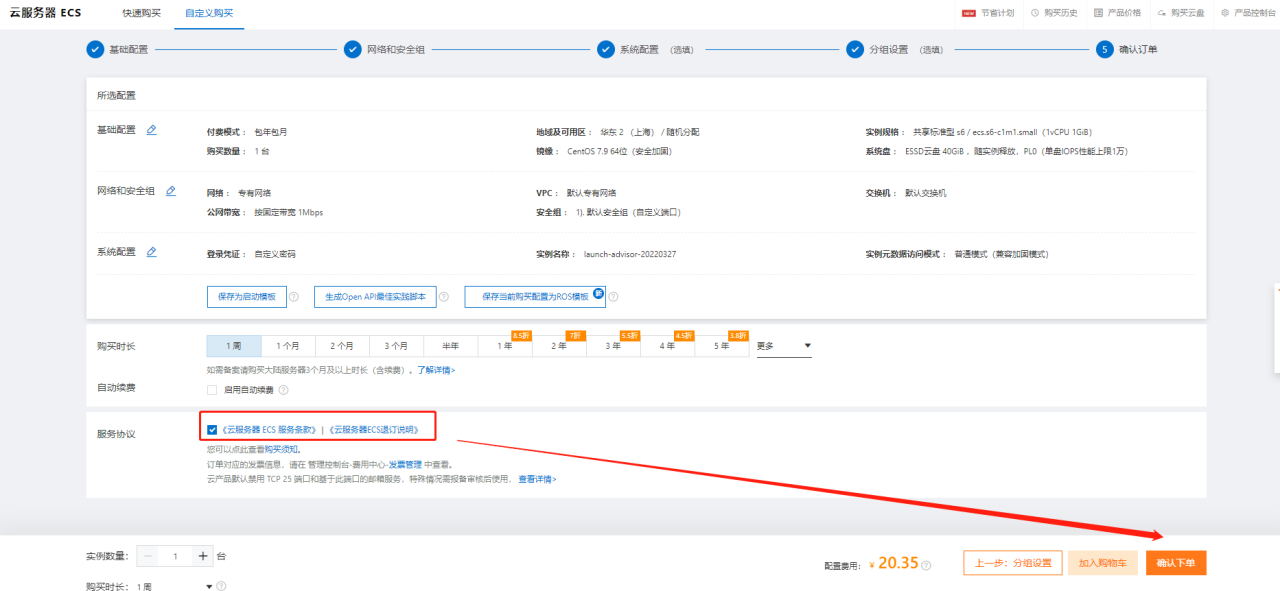Click the help icon beside 保存为启动模板
This screenshot has width=1280, height=591.
point(293,296)
